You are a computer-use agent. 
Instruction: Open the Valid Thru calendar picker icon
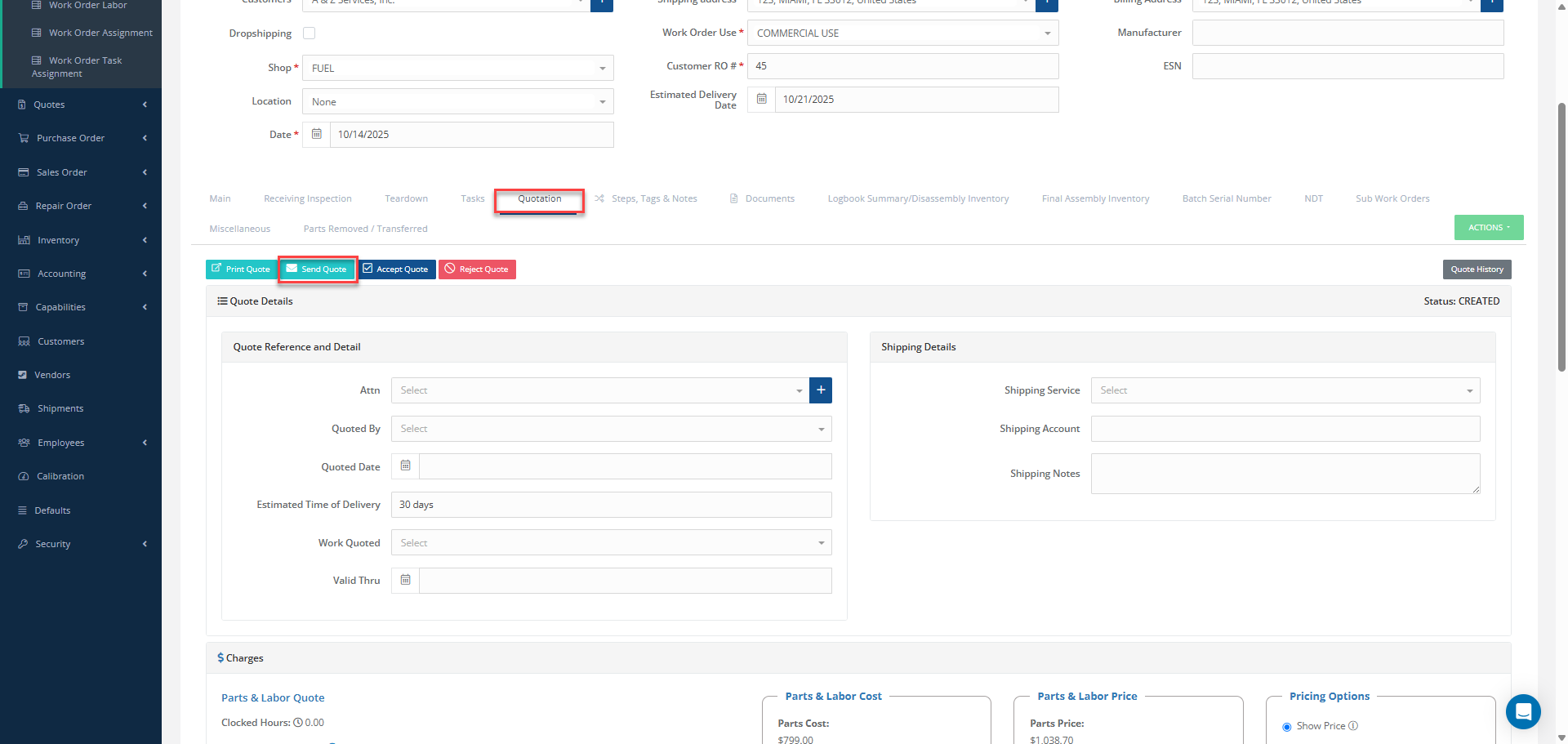pyautogui.click(x=405, y=581)
